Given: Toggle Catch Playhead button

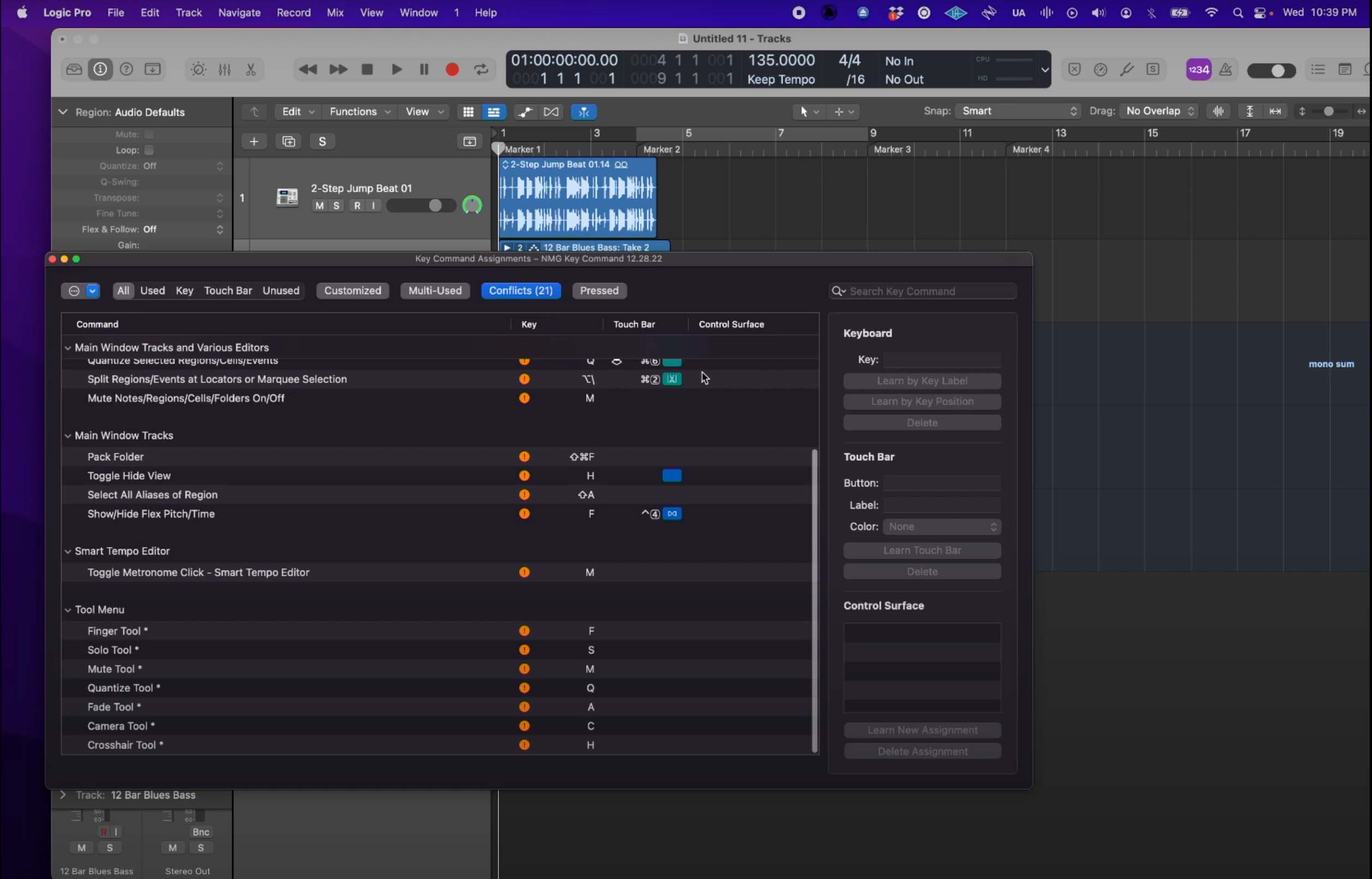Looking at the screenshot, I should (x=583, y=112).
